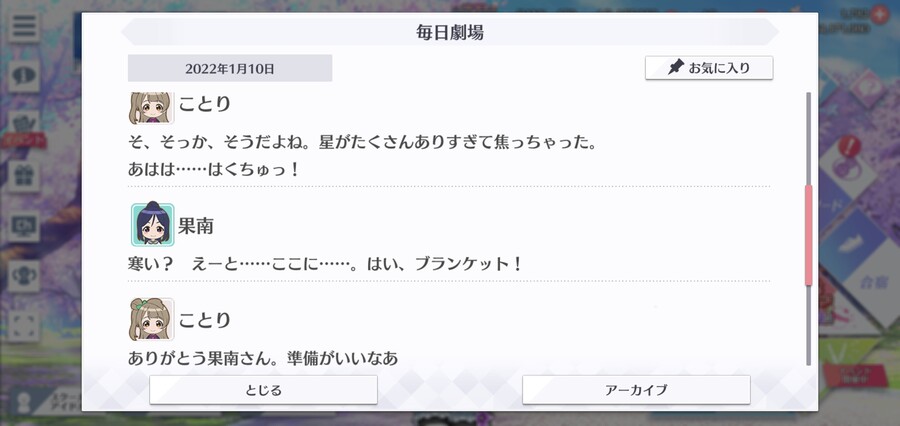This screenshot has height=426, width=900.
Task: Click the 2022年1月10日 date label
Action: click(x=230, y=68)
